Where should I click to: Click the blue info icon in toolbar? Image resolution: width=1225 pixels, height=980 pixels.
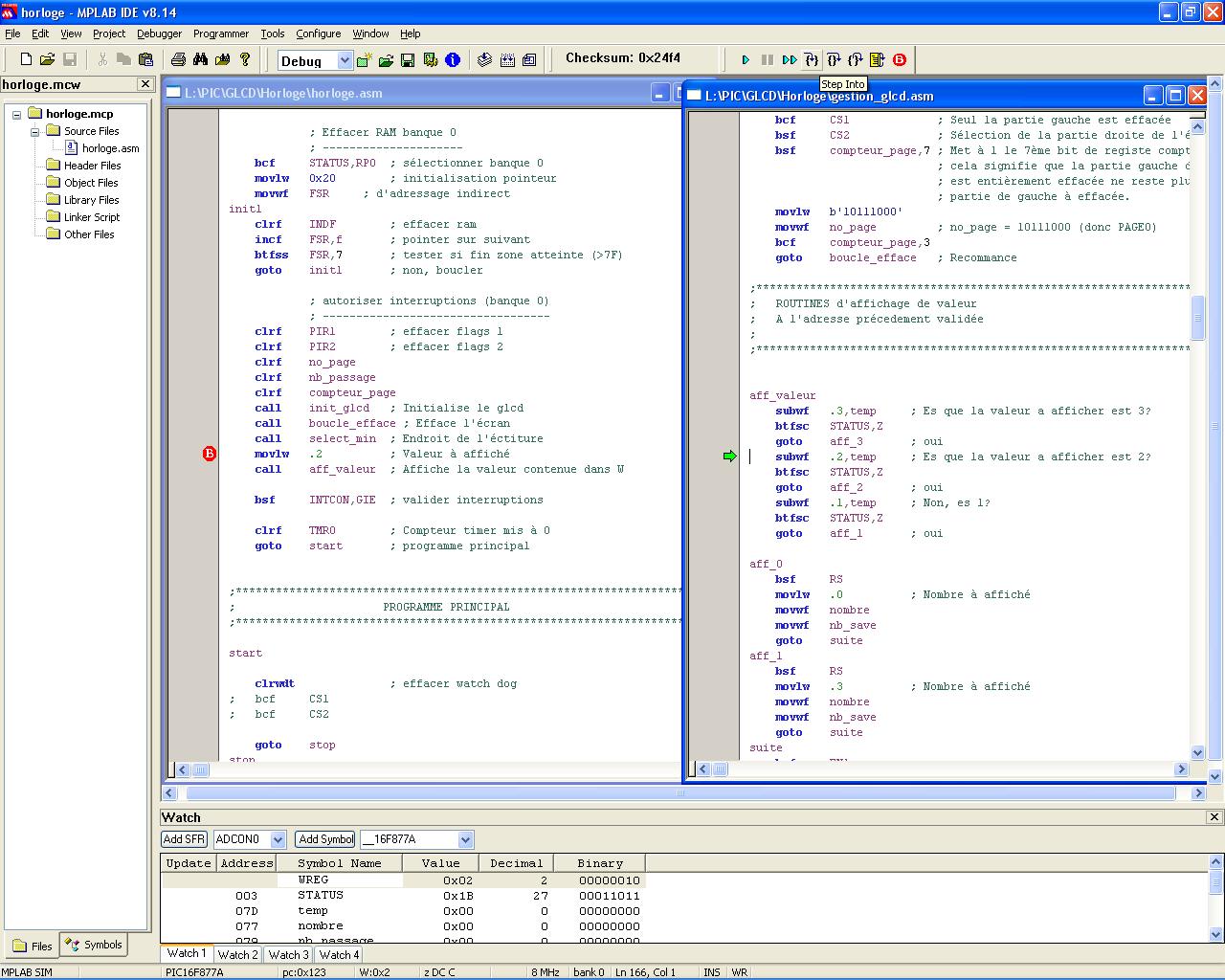(453, 60)
